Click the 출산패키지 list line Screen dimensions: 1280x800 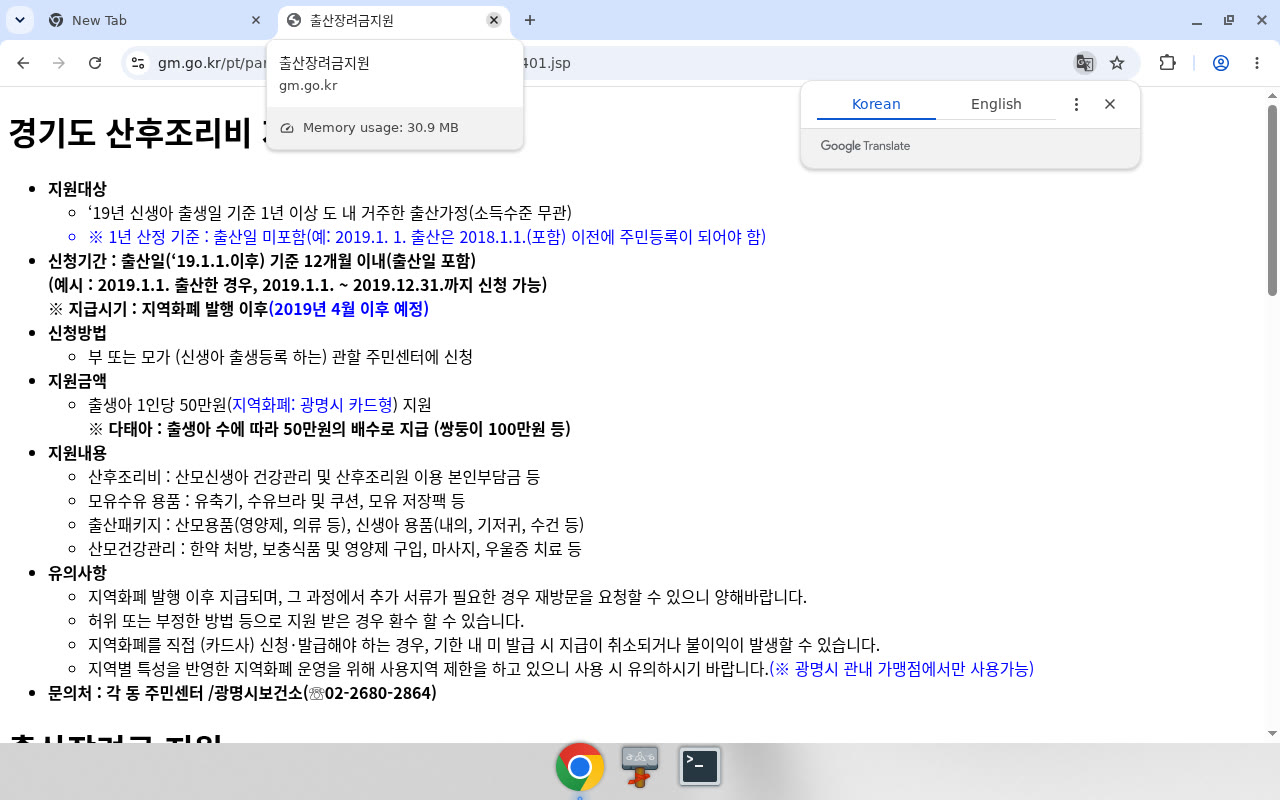[x=336, y=525]
